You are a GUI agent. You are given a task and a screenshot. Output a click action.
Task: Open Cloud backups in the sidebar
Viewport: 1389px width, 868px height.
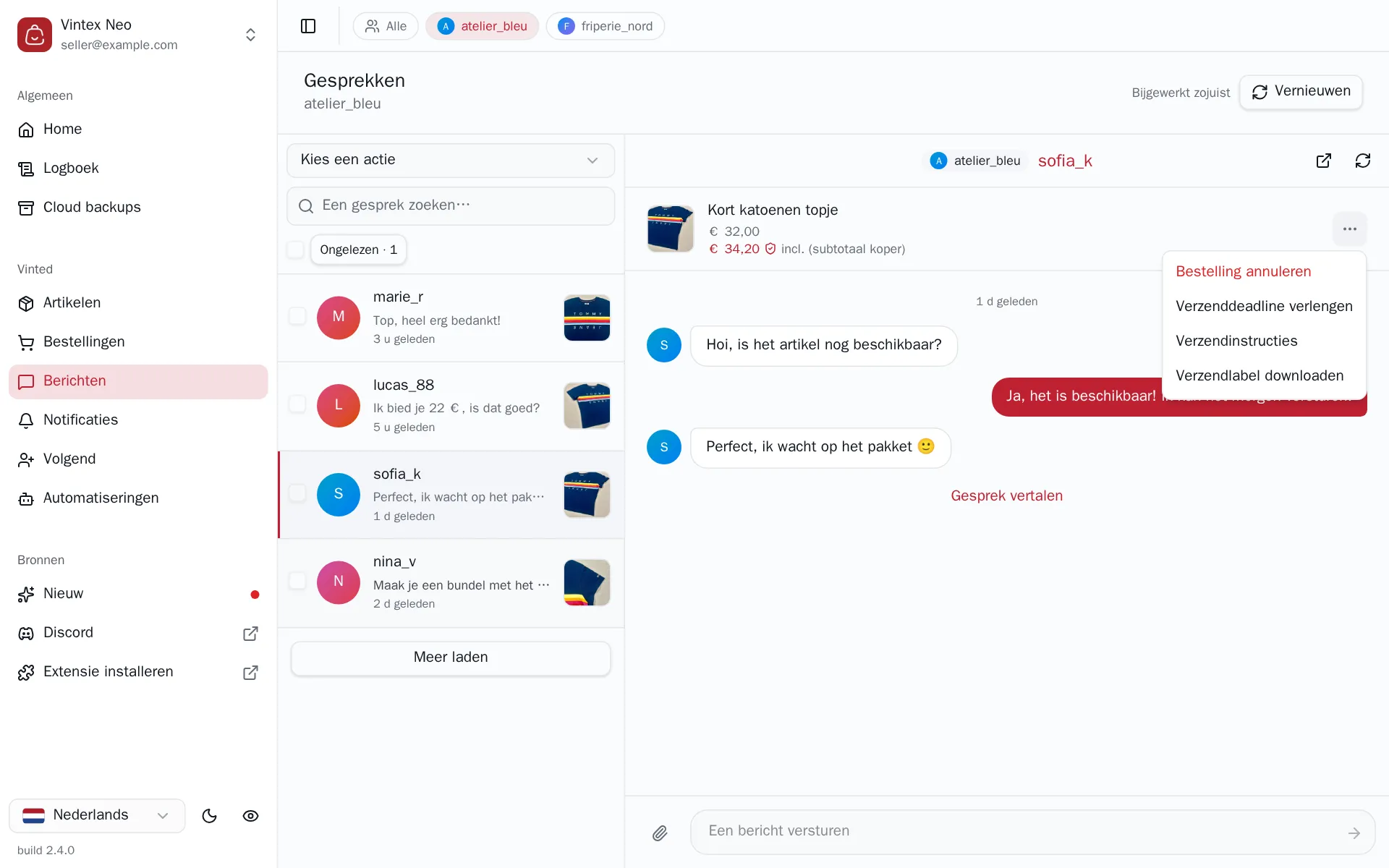pyautogui.click(x=138, y=207)
